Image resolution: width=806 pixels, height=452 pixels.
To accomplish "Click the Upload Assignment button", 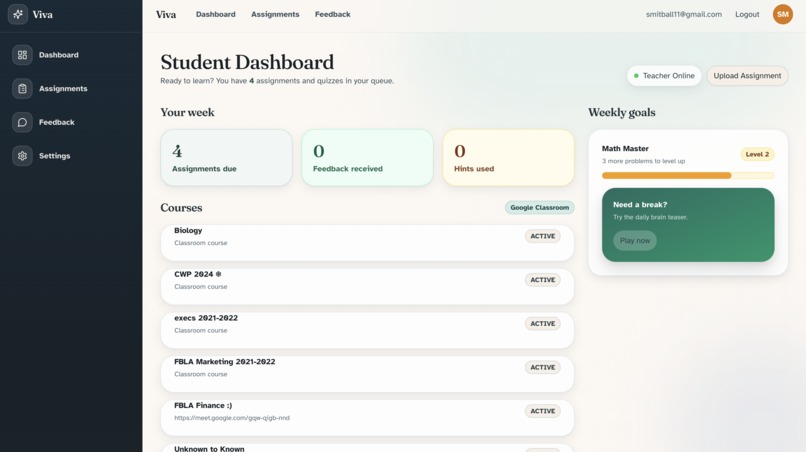I will [747, 76].
